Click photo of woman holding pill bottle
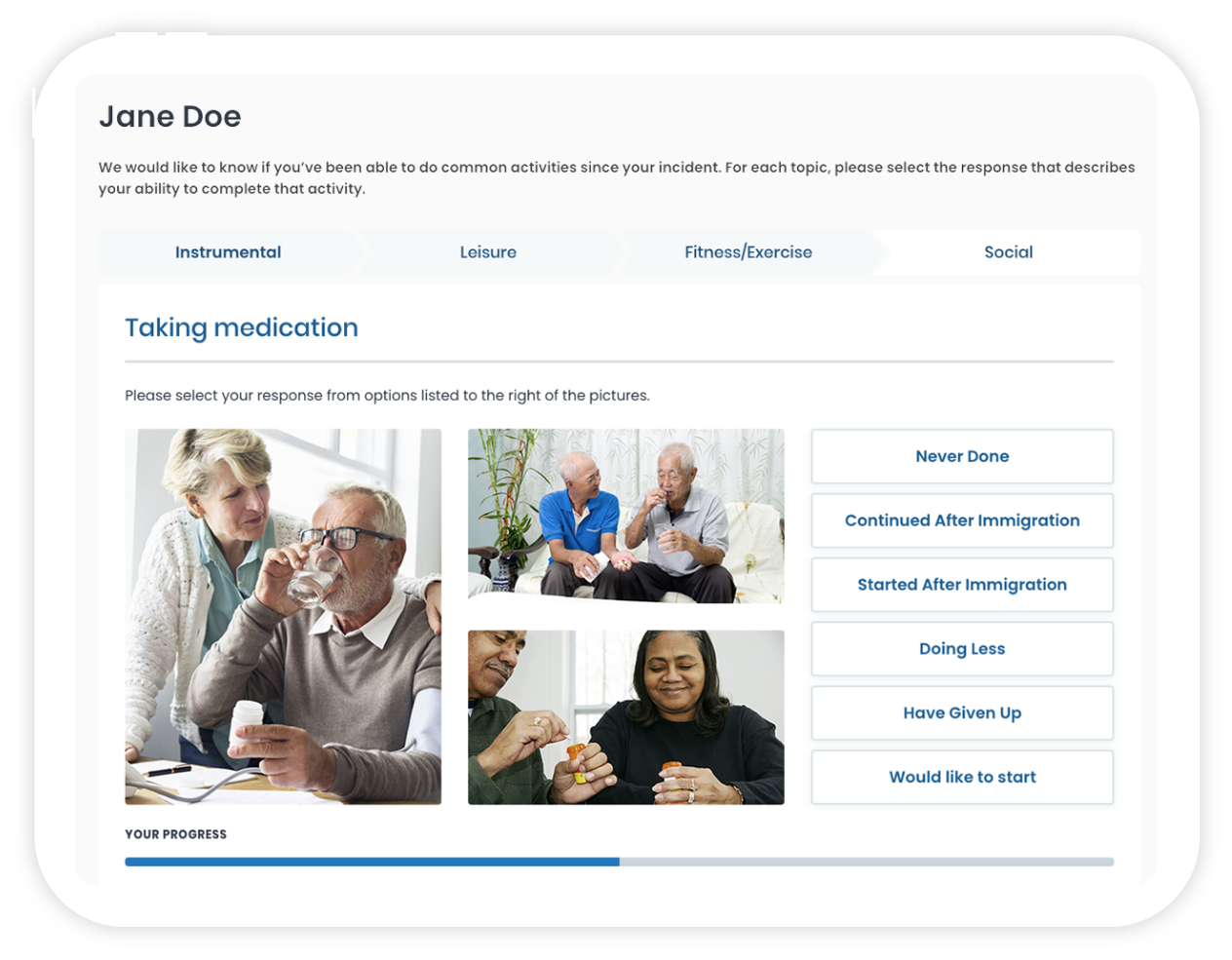Viewport: 1232px width, 960px height. (626, 717)
